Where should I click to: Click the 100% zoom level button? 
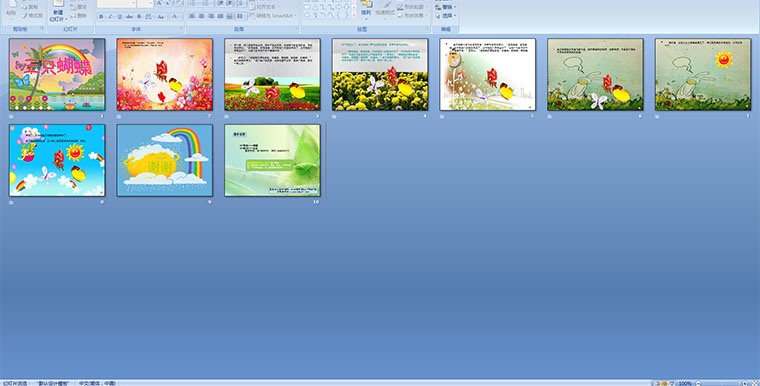(x=685, y=383)
